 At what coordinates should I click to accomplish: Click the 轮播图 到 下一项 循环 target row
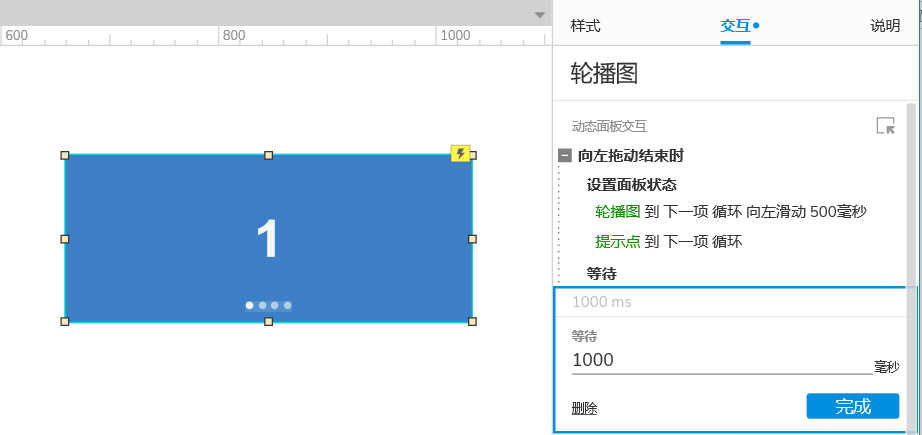click(x=731, y=212)
